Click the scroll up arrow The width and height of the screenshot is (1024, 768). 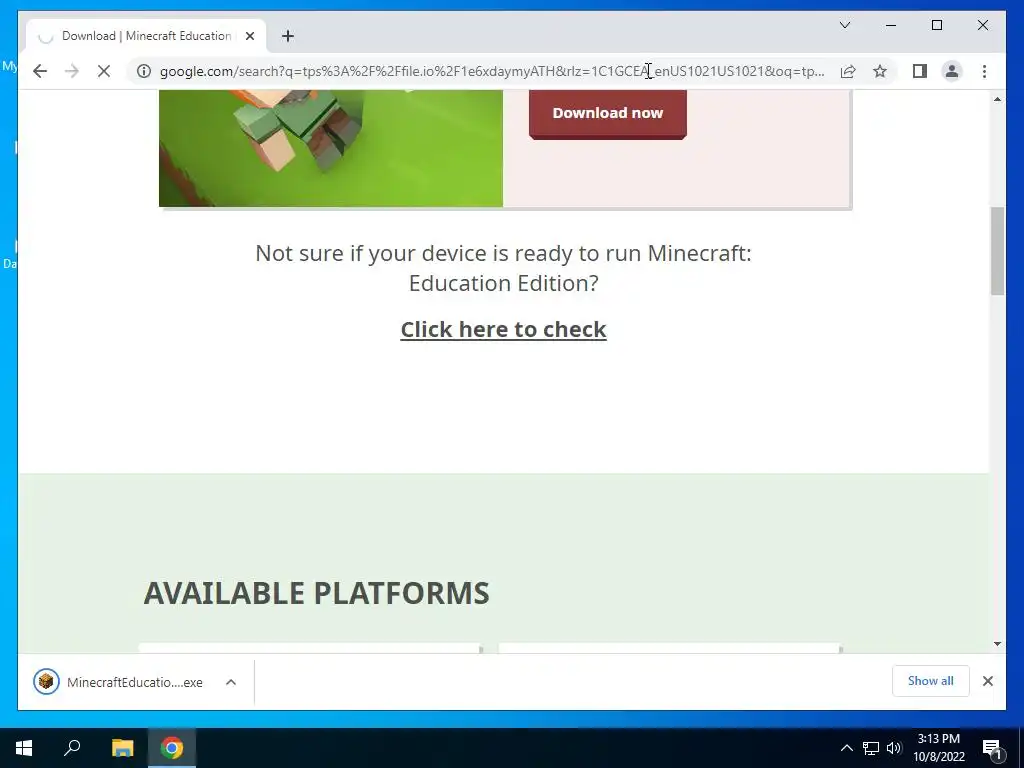997,99
